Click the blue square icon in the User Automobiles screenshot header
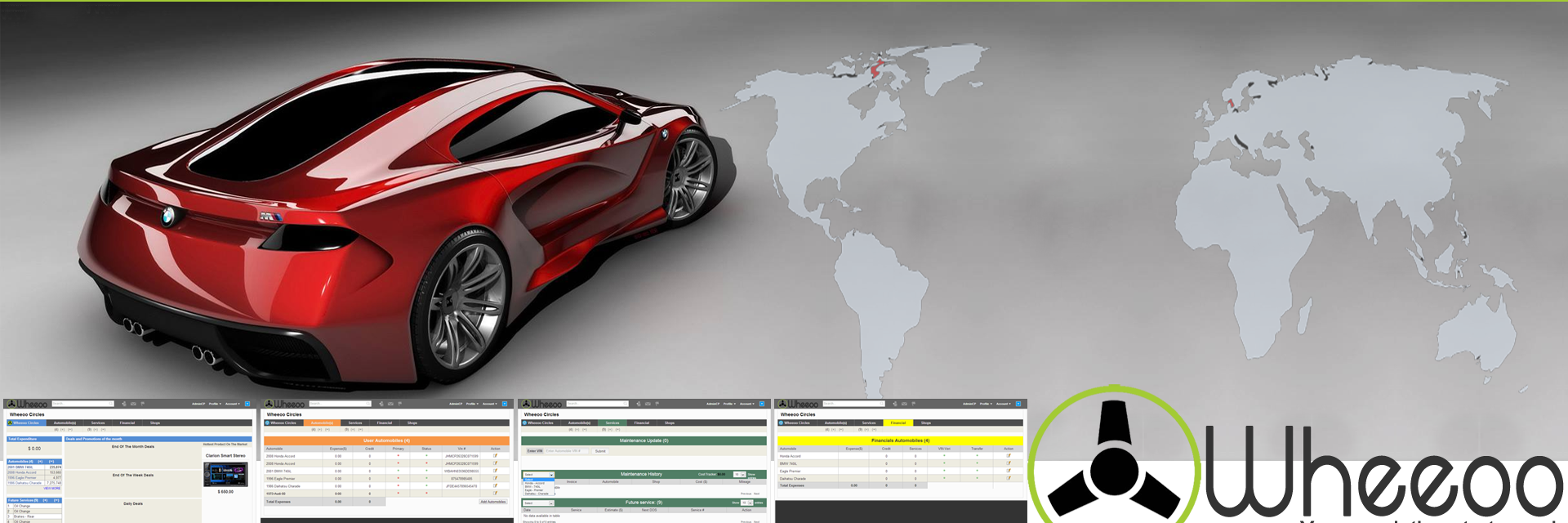 pos(505,404)
